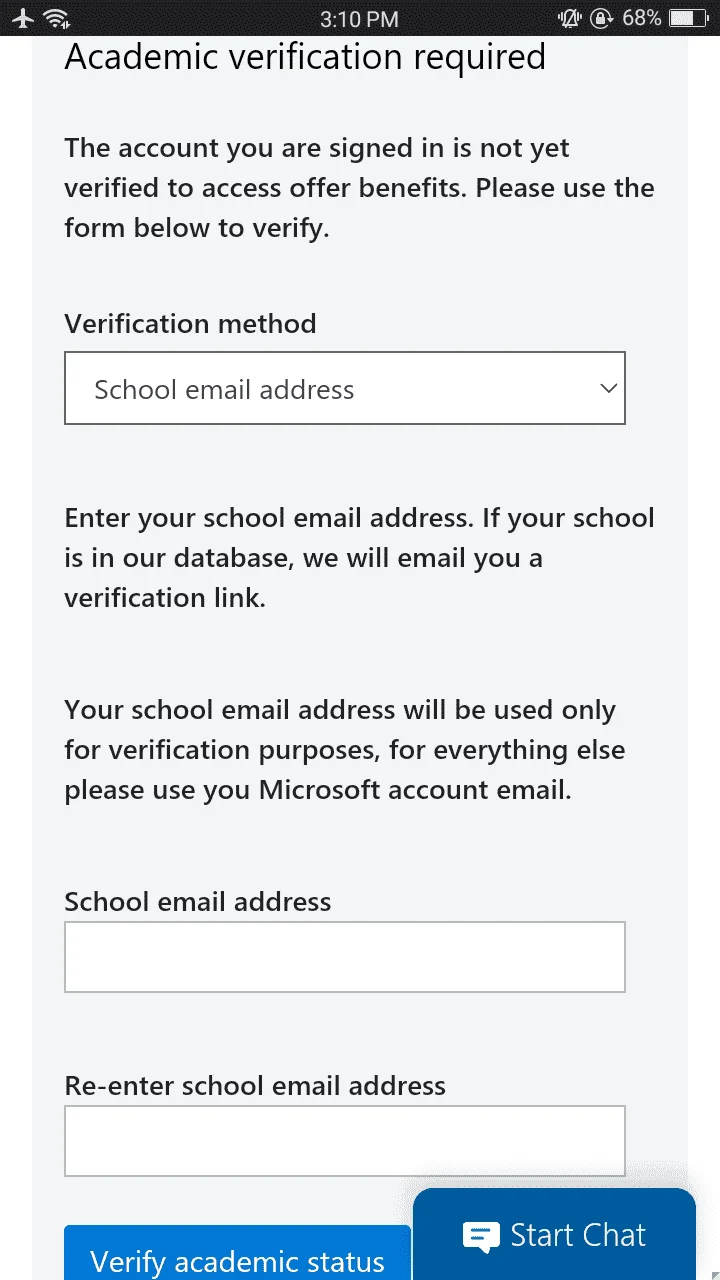Viewport: 720px width, 1280px height.
Task: Tap the 3:10 PM clock in status bar
Action: pos(360,19)
